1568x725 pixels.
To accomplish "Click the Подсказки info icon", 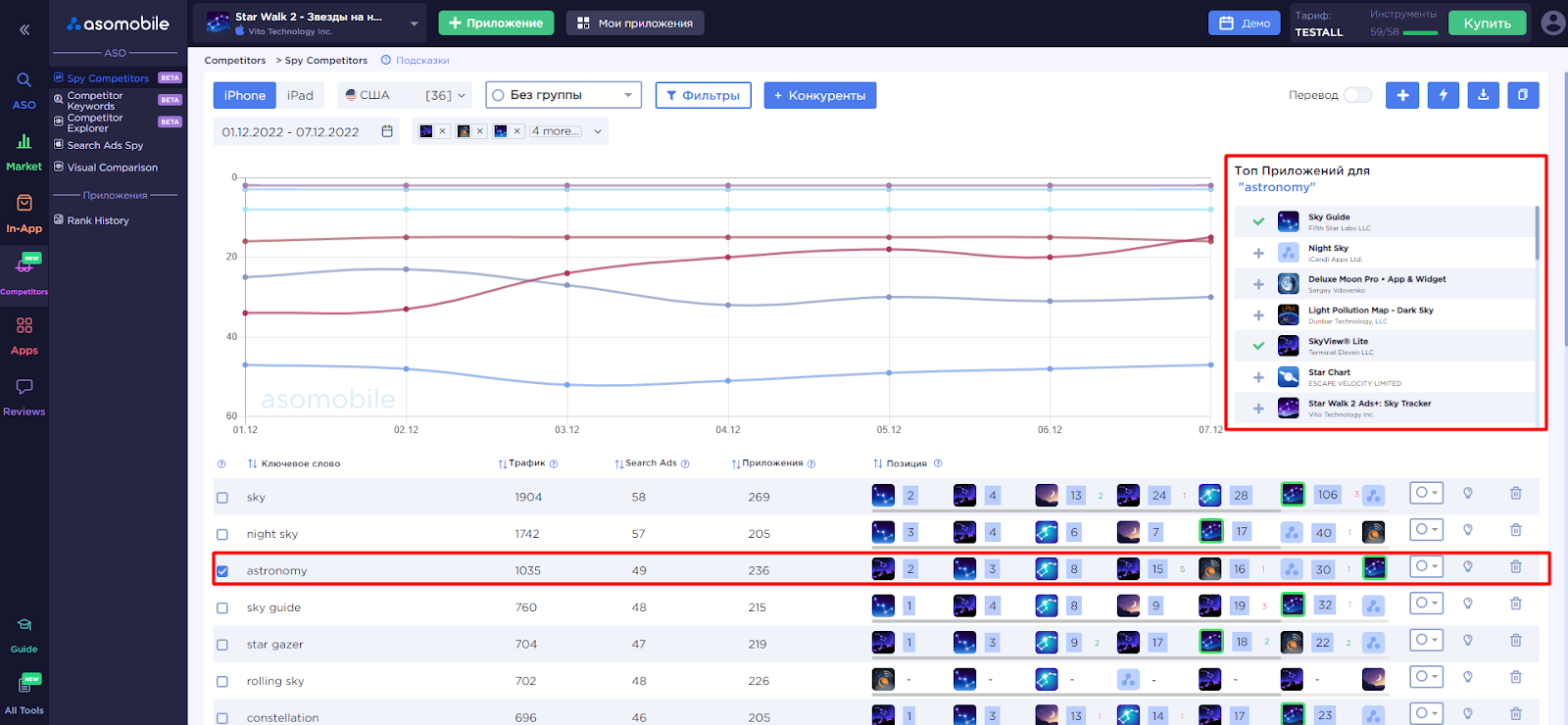I will pos(386,61).
